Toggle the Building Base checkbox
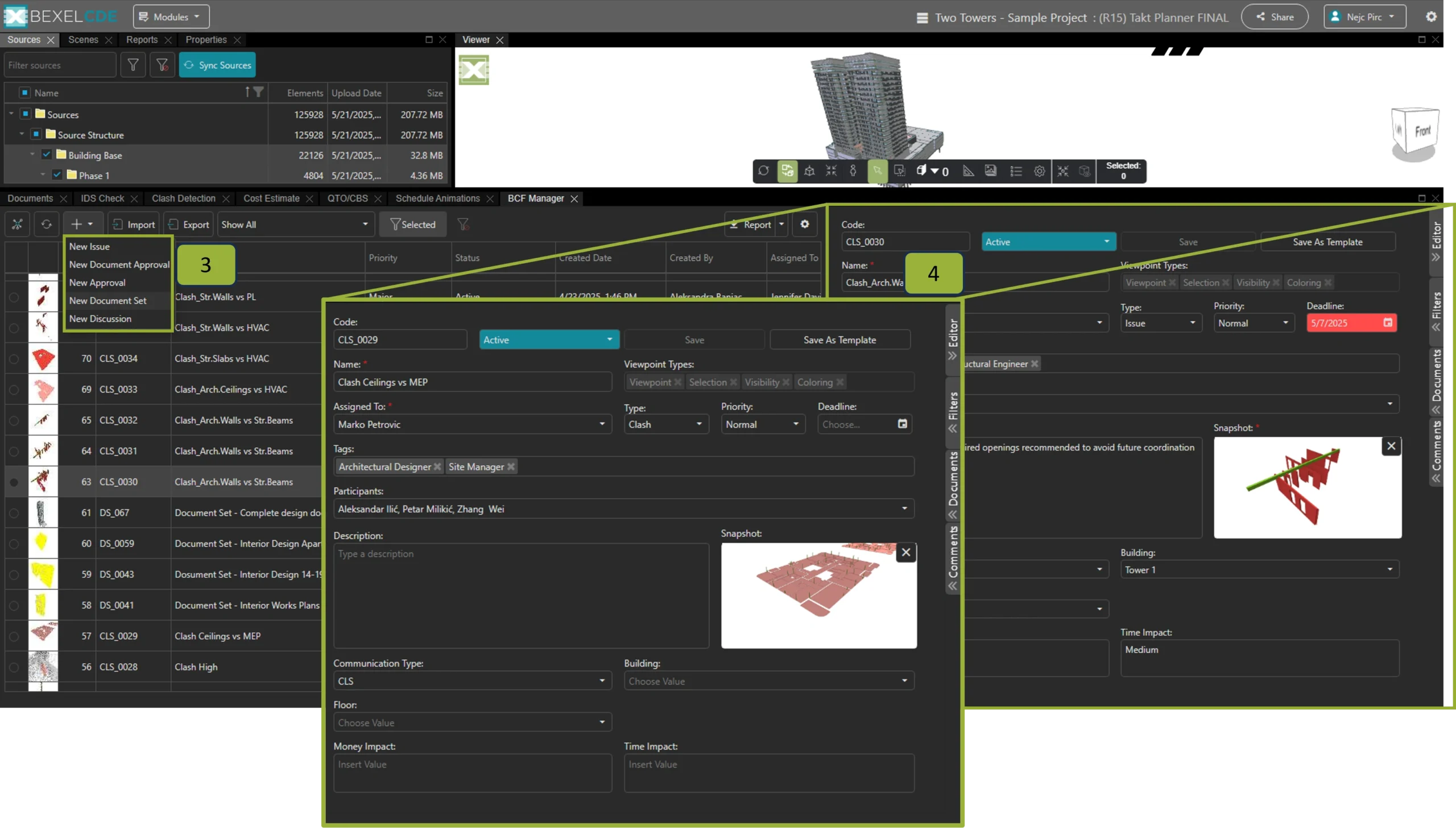This screenshot has height=828, width=1456. click(x=47, y=155)
